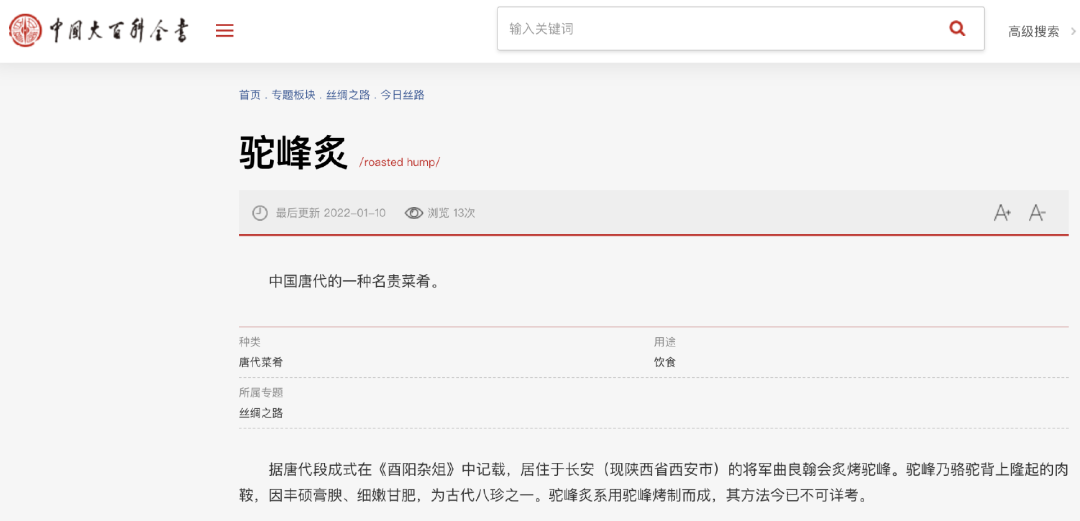1080x521 pixels.
Task: Click the 中国大百科全书 logo
Action: 98,30
